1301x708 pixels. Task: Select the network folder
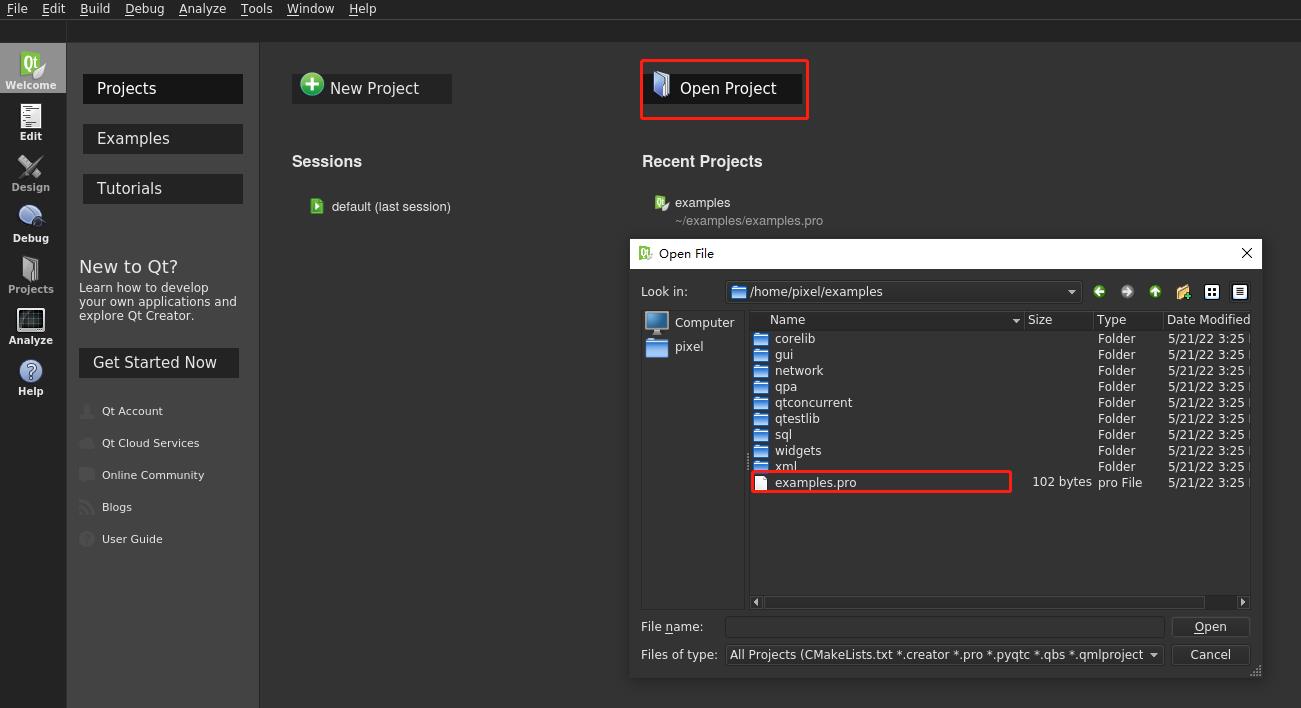798,370
